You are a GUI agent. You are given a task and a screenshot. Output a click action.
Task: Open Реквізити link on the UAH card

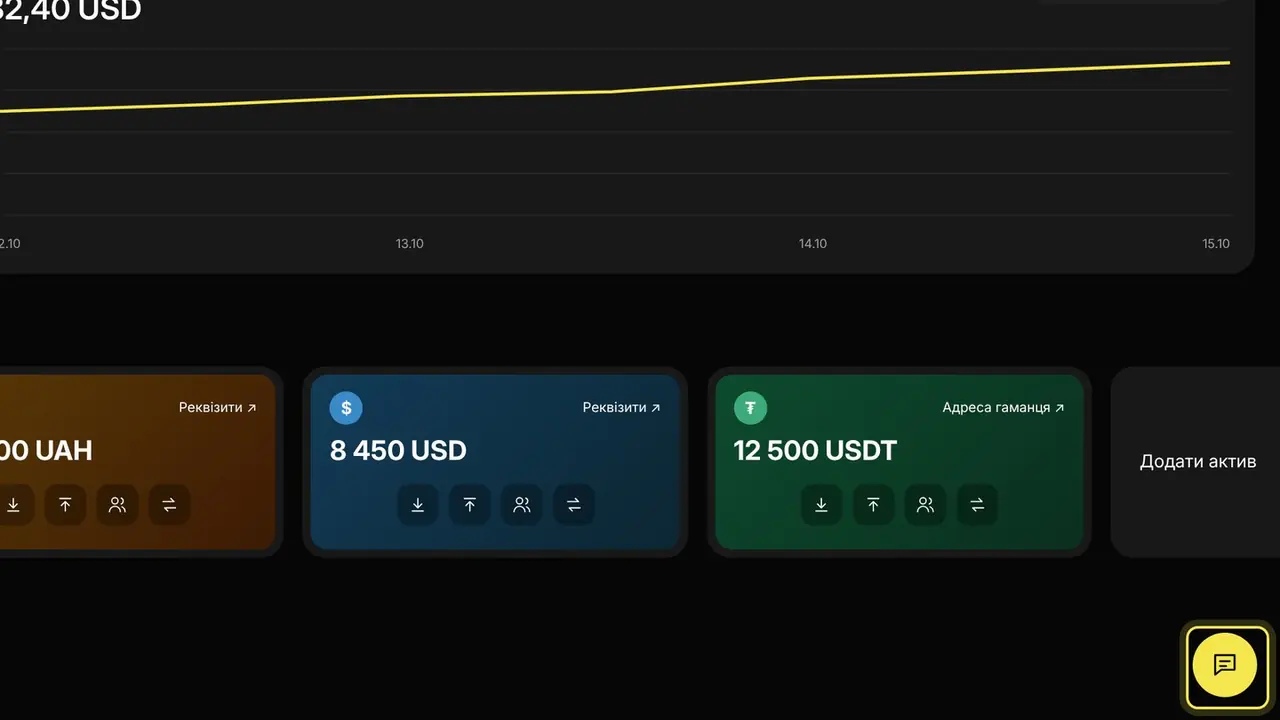218,408
